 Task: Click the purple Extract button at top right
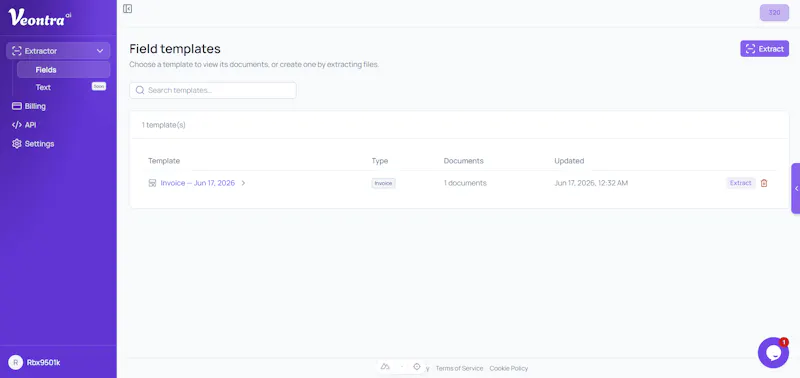[764, 49]
